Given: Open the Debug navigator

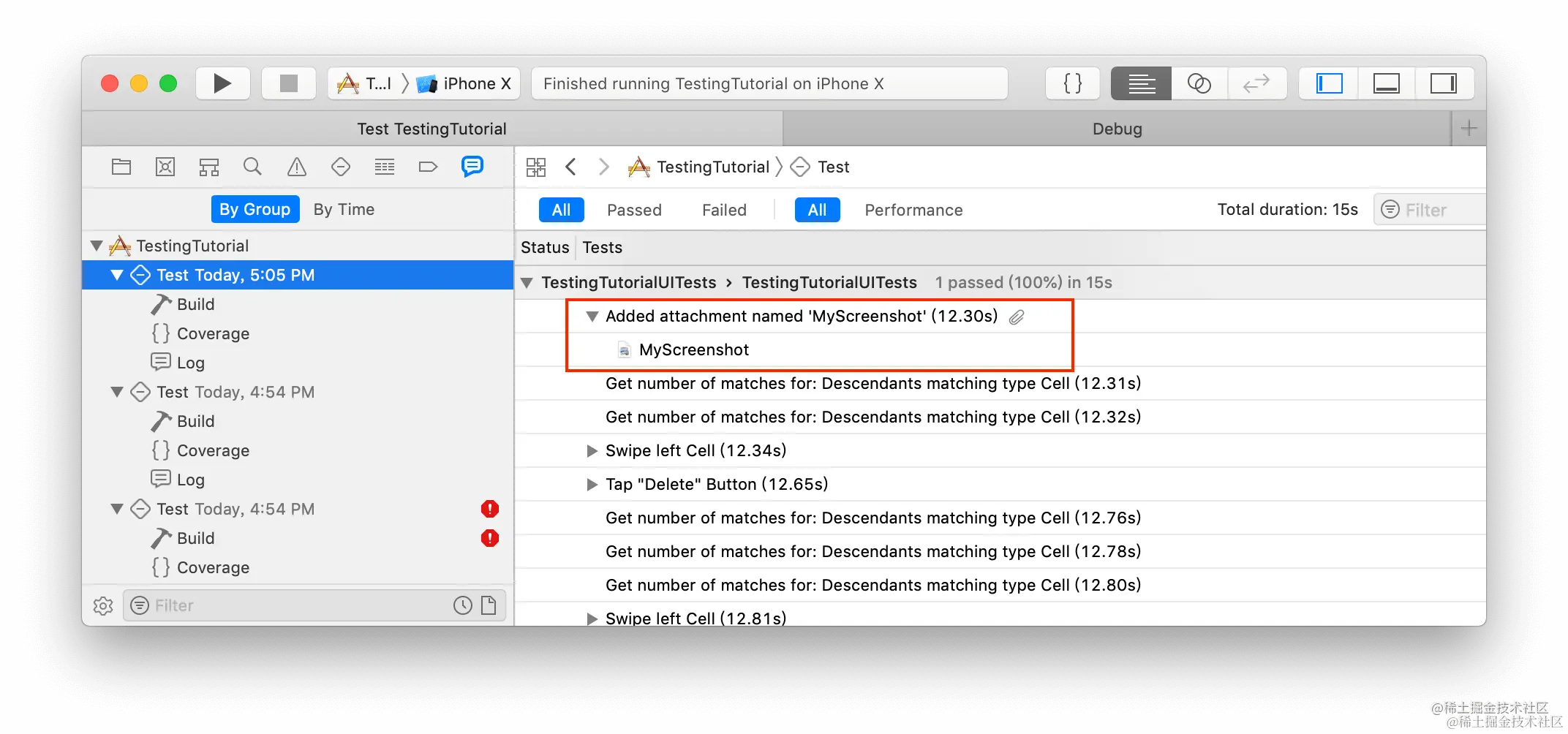Looking at the screenshot, I should pos(385,167).
